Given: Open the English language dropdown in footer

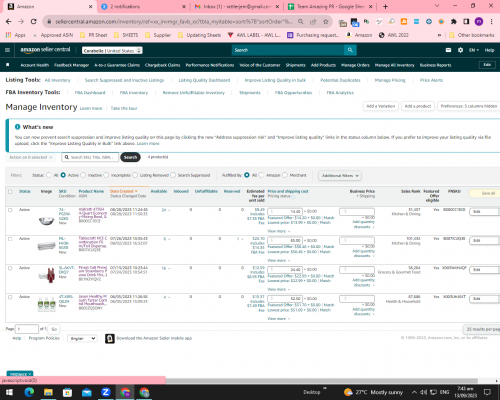Looking at the screenshot, I should tap(82, 338).
